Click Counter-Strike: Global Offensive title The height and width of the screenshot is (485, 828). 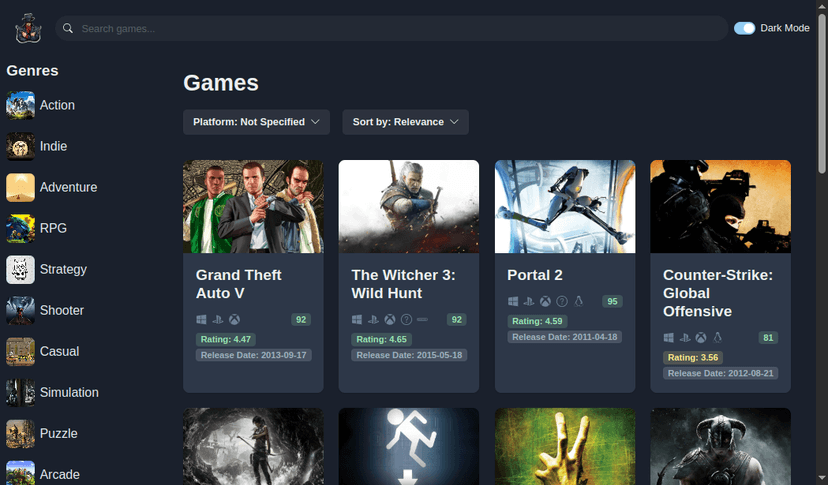(718, 293)
